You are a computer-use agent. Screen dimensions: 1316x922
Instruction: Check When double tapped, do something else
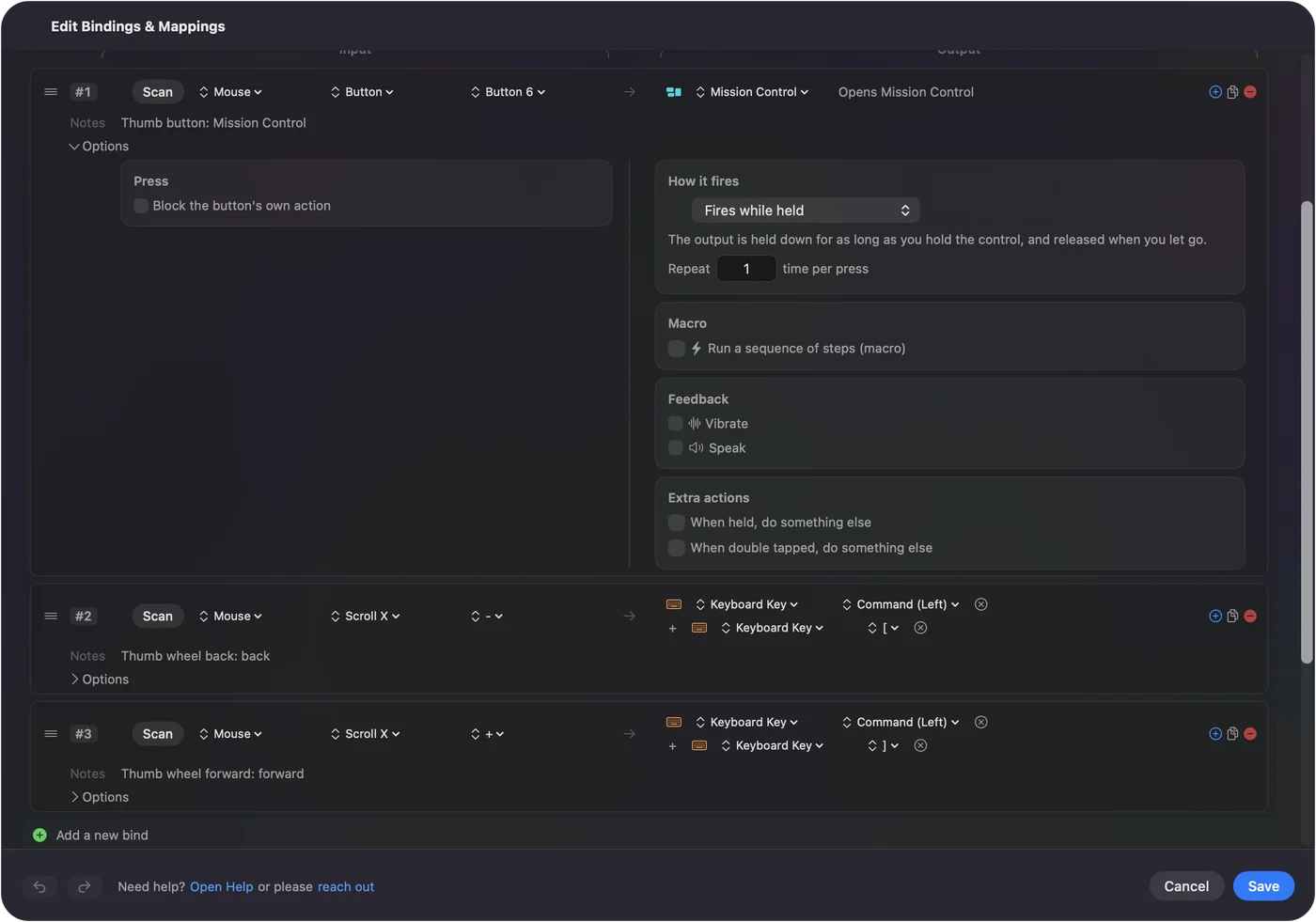coord(676,548)
